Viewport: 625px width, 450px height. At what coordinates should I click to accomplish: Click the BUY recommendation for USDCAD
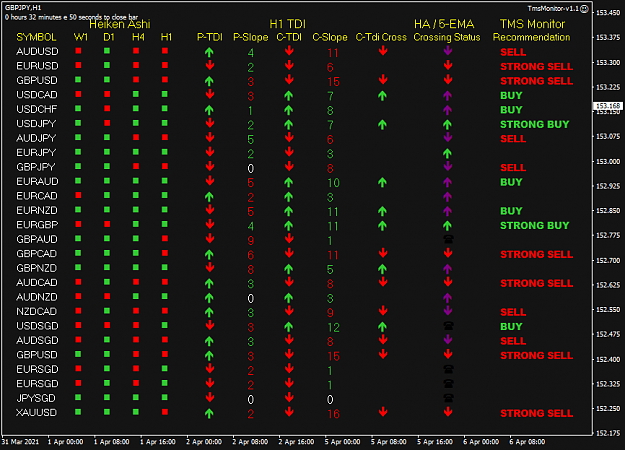coord(511,96)
